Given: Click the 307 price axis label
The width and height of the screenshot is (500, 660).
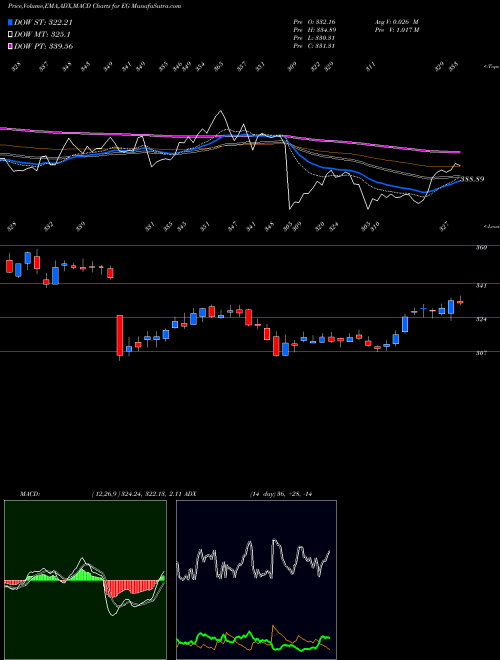Looking at the screenshot, I should [481, 353].
